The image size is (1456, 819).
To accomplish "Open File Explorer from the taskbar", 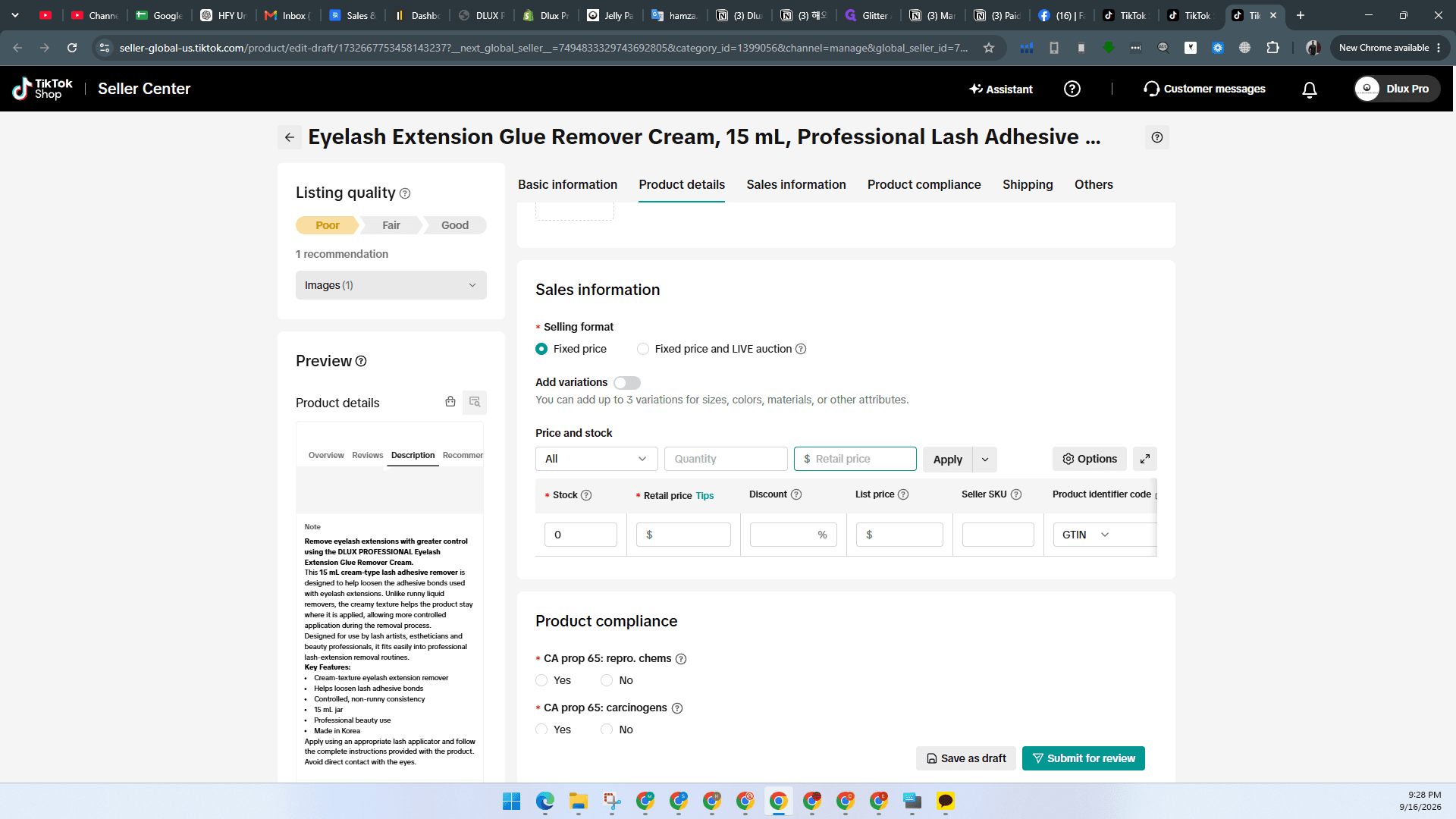I will (579, 801).
